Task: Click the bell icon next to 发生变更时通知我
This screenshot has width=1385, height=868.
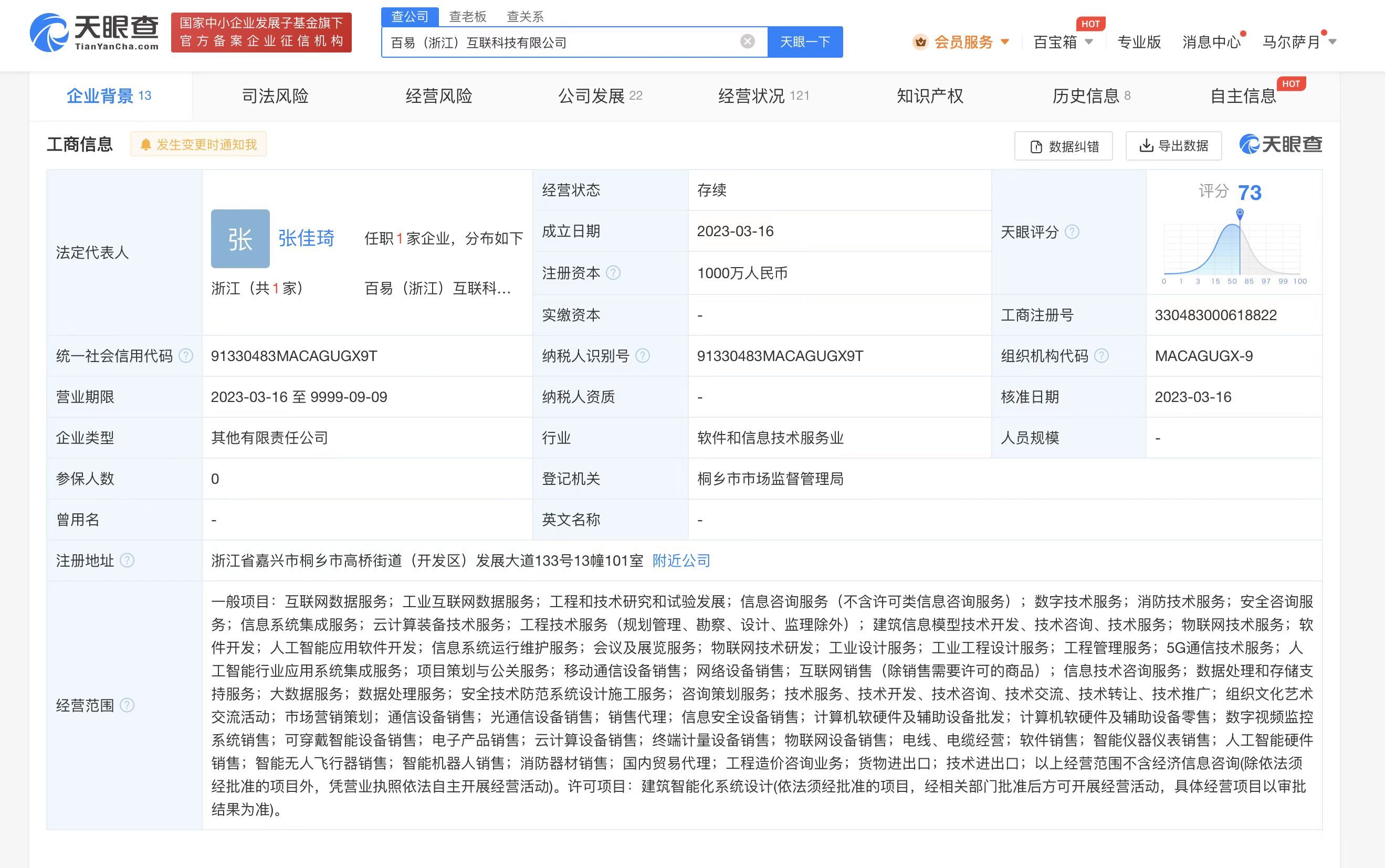Action: pos(147,144)
